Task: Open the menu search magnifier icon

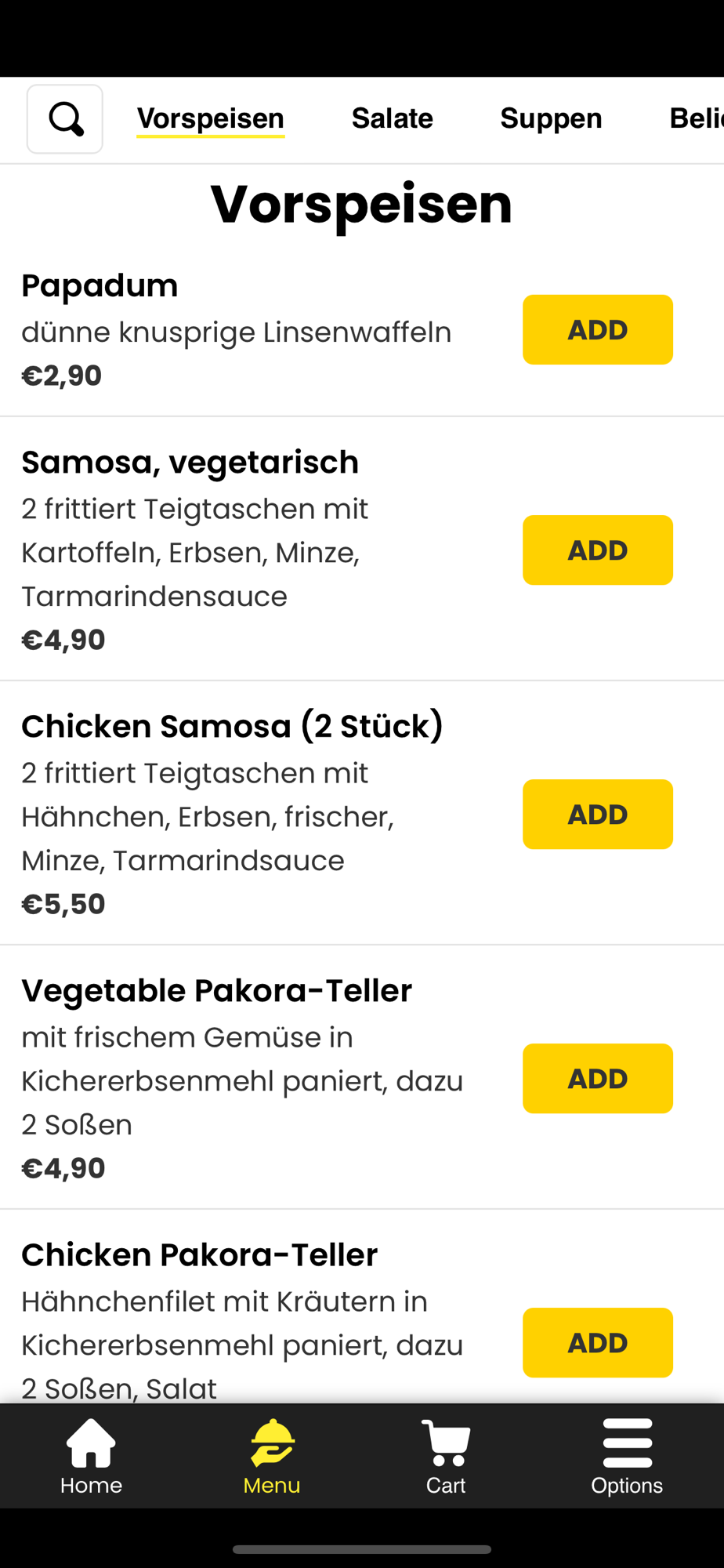Action: (65, 119)
